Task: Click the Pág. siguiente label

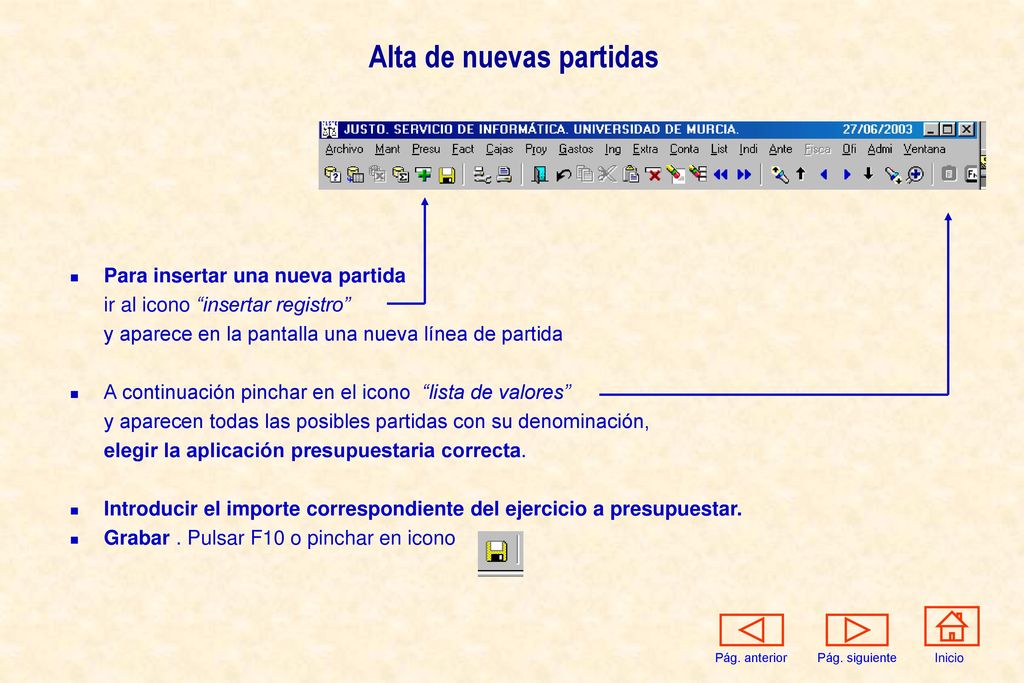Action: pos(857,658)
